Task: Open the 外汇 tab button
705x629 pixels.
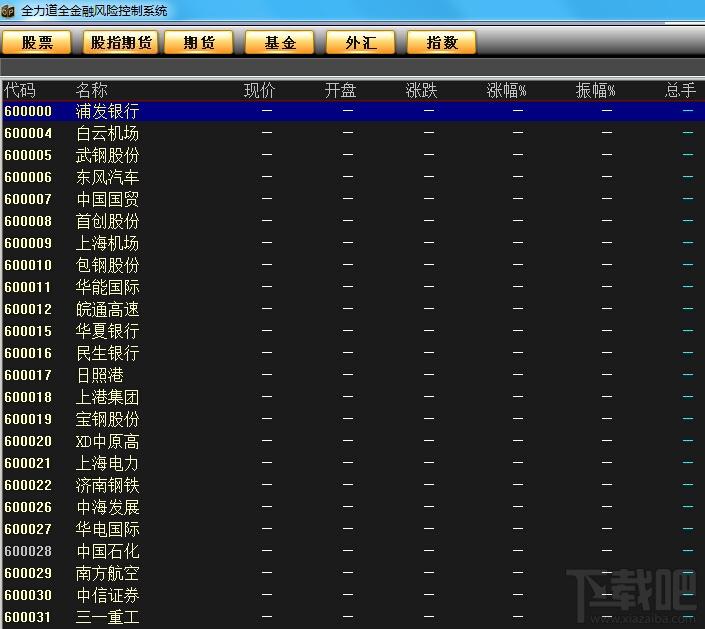Action: (x=361, y=43)
